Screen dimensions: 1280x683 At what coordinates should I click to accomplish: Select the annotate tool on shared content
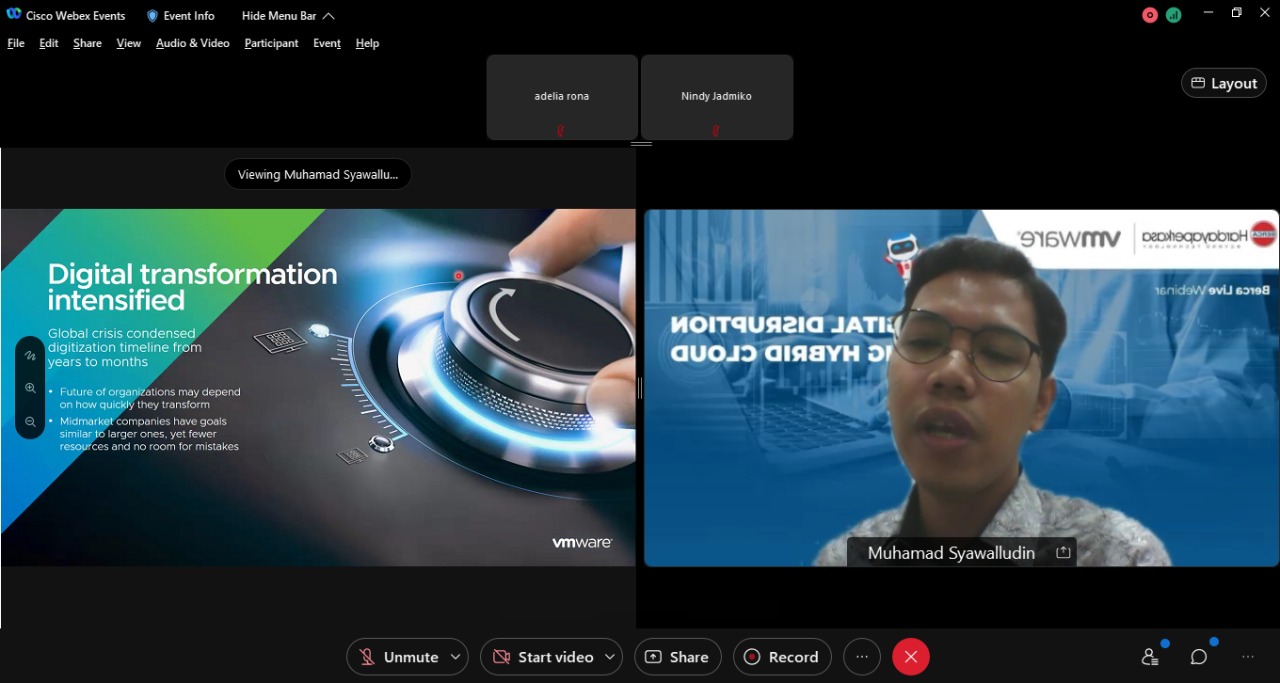(x=30, y=355)
